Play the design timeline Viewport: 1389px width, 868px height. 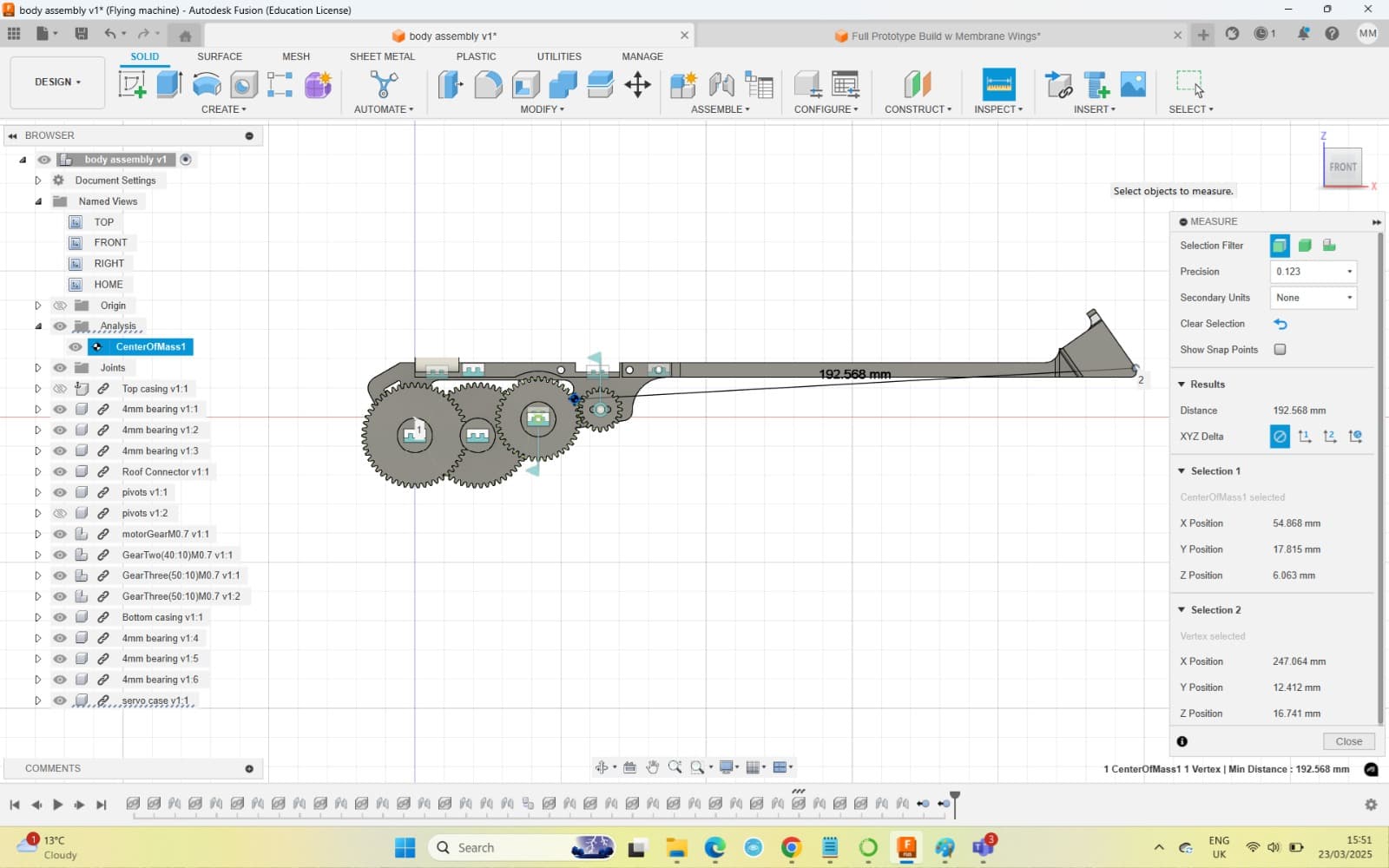pos(57,805)
